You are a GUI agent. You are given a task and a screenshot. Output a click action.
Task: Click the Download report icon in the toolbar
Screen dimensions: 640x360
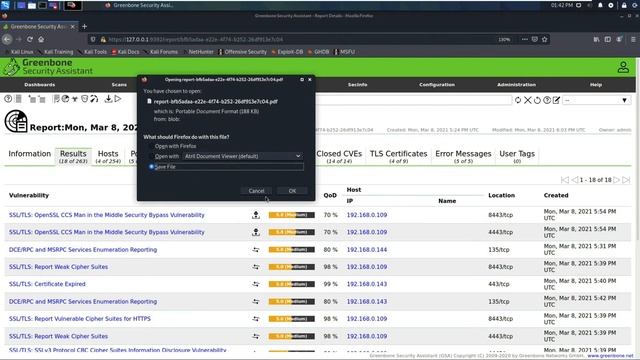point(108,99)
